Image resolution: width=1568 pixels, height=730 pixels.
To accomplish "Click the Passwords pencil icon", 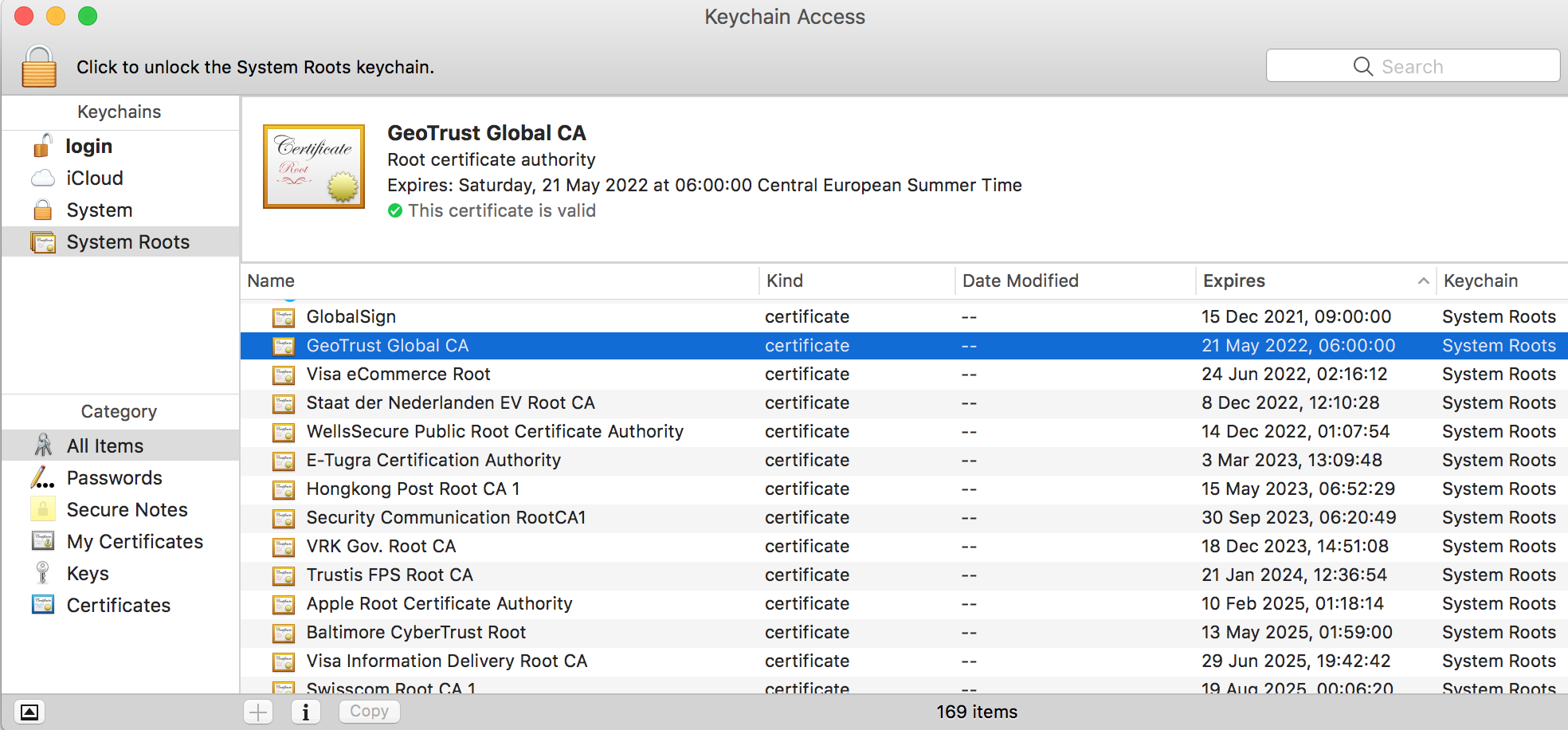I will pyautogui.click(x=43, y=477).
